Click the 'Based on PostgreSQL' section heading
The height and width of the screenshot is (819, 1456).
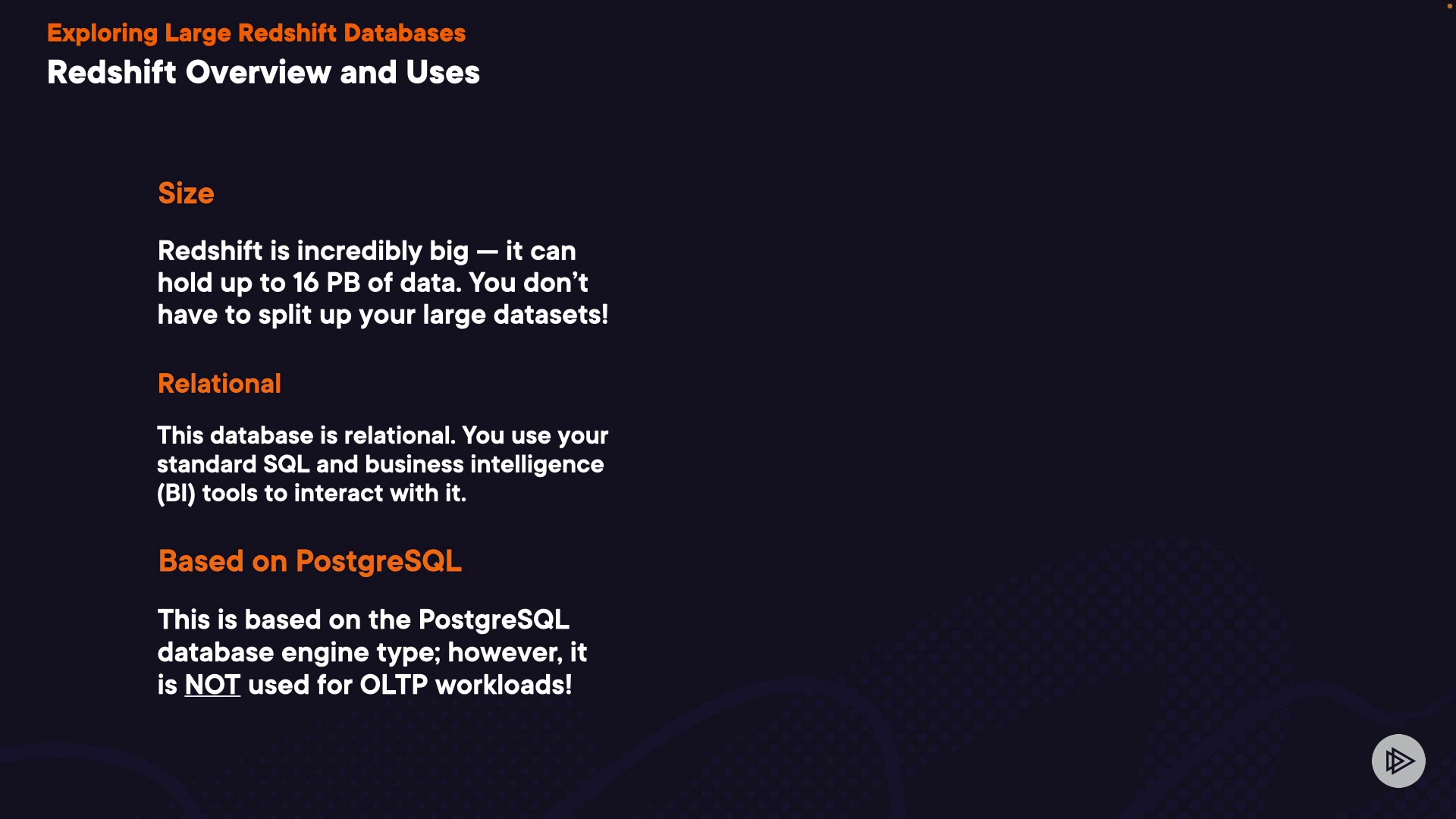pos(309,561)
